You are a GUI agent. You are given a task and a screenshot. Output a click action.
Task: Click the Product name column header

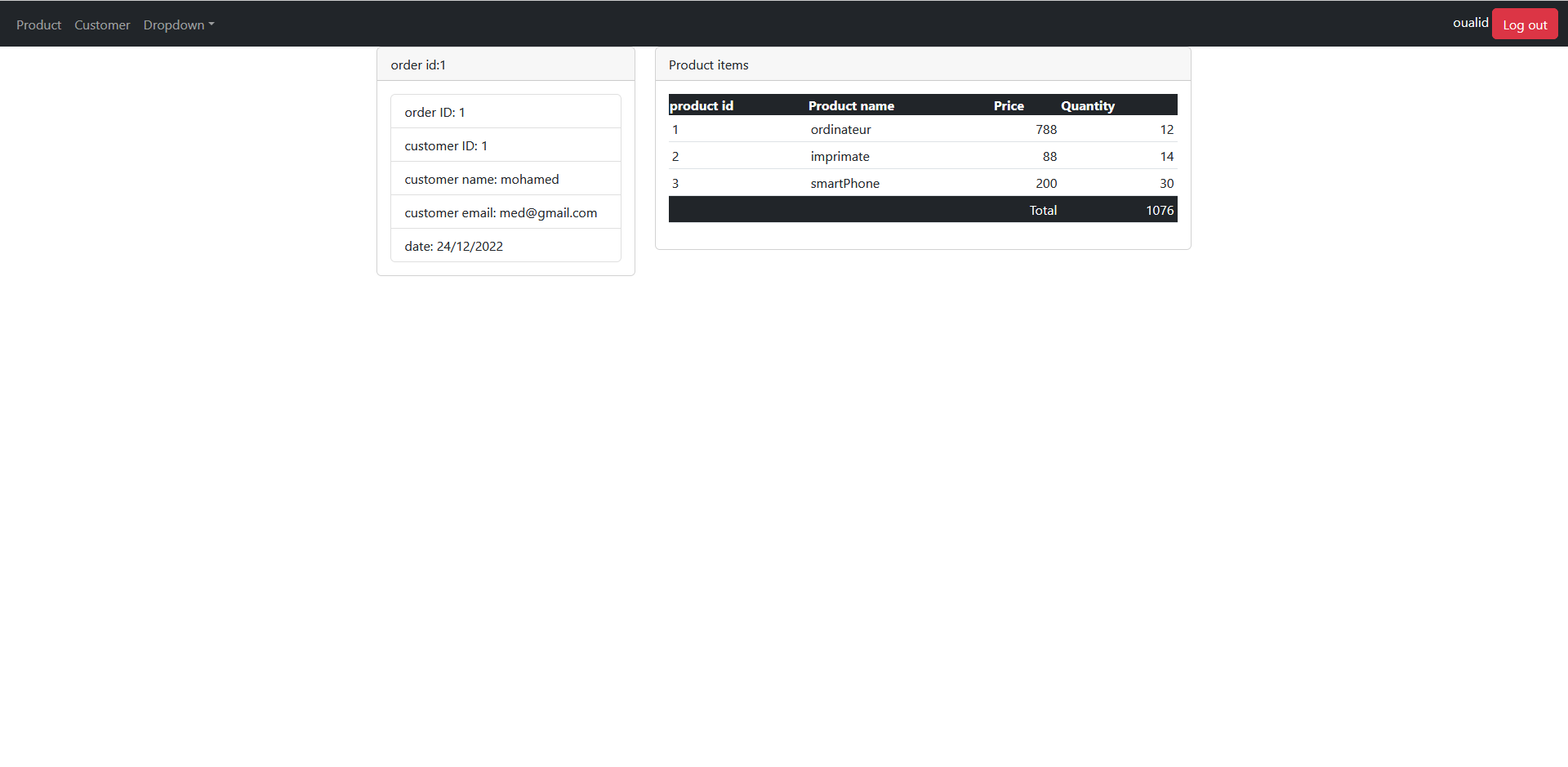tap(851, 105)
